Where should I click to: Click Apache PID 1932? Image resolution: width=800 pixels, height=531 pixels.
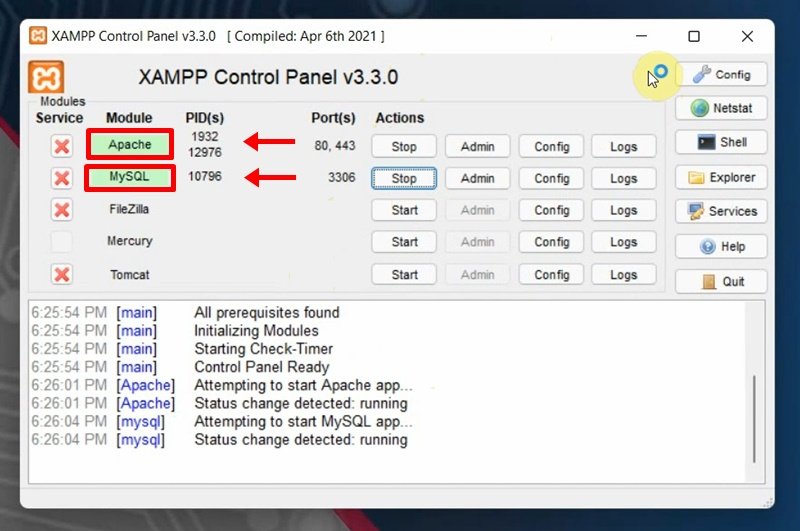pyautogui.click(x=205, y=136)
